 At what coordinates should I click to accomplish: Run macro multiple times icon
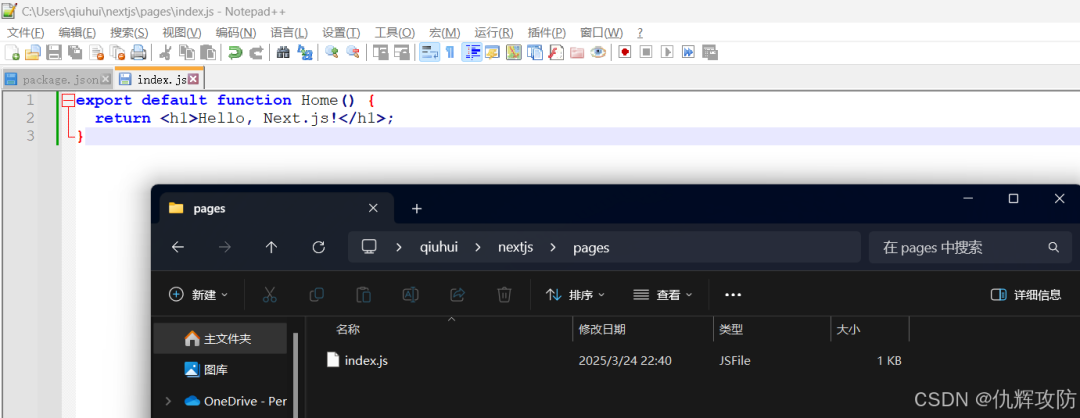tap(688, 52)
